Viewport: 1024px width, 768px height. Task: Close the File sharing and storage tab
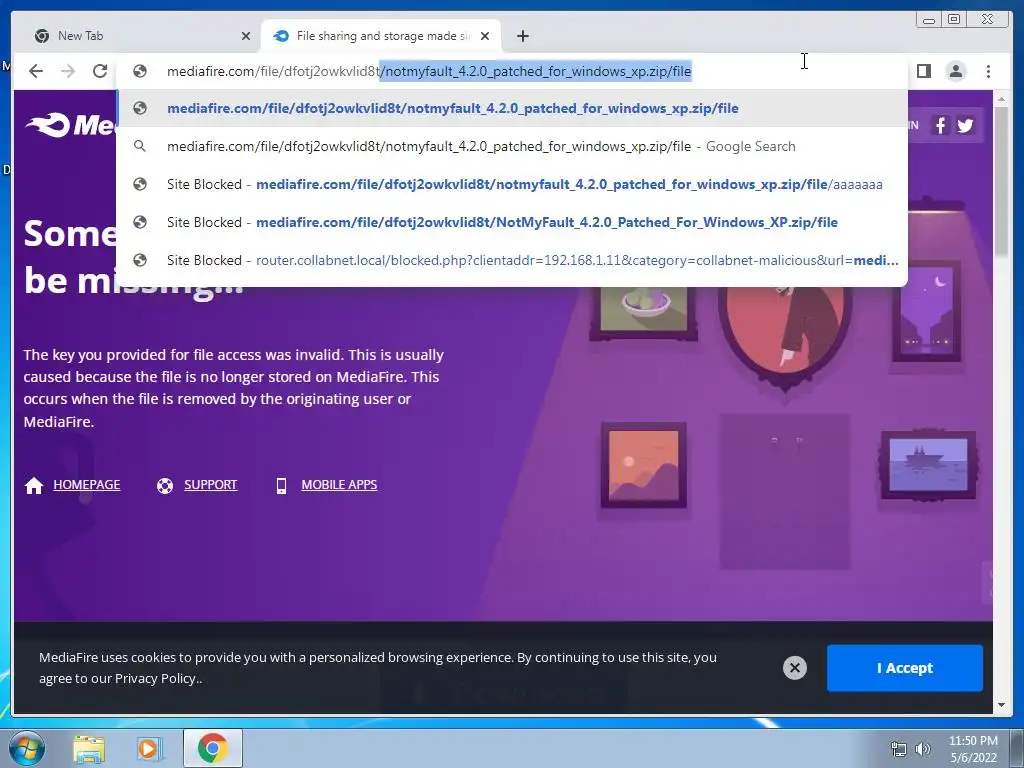485,36
